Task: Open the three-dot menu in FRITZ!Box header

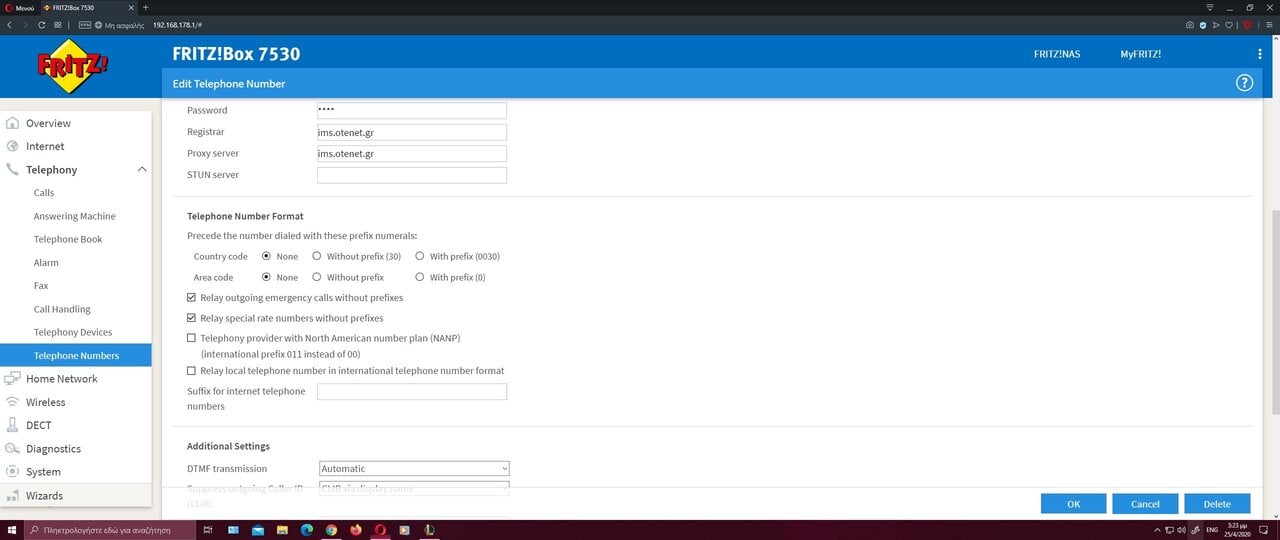Action: 1260,54
